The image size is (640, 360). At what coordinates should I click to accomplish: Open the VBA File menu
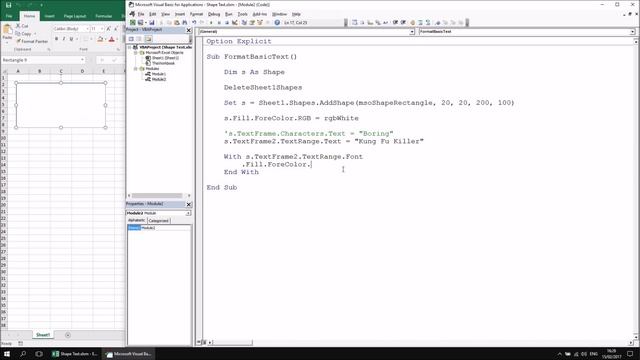pos(141,14)
